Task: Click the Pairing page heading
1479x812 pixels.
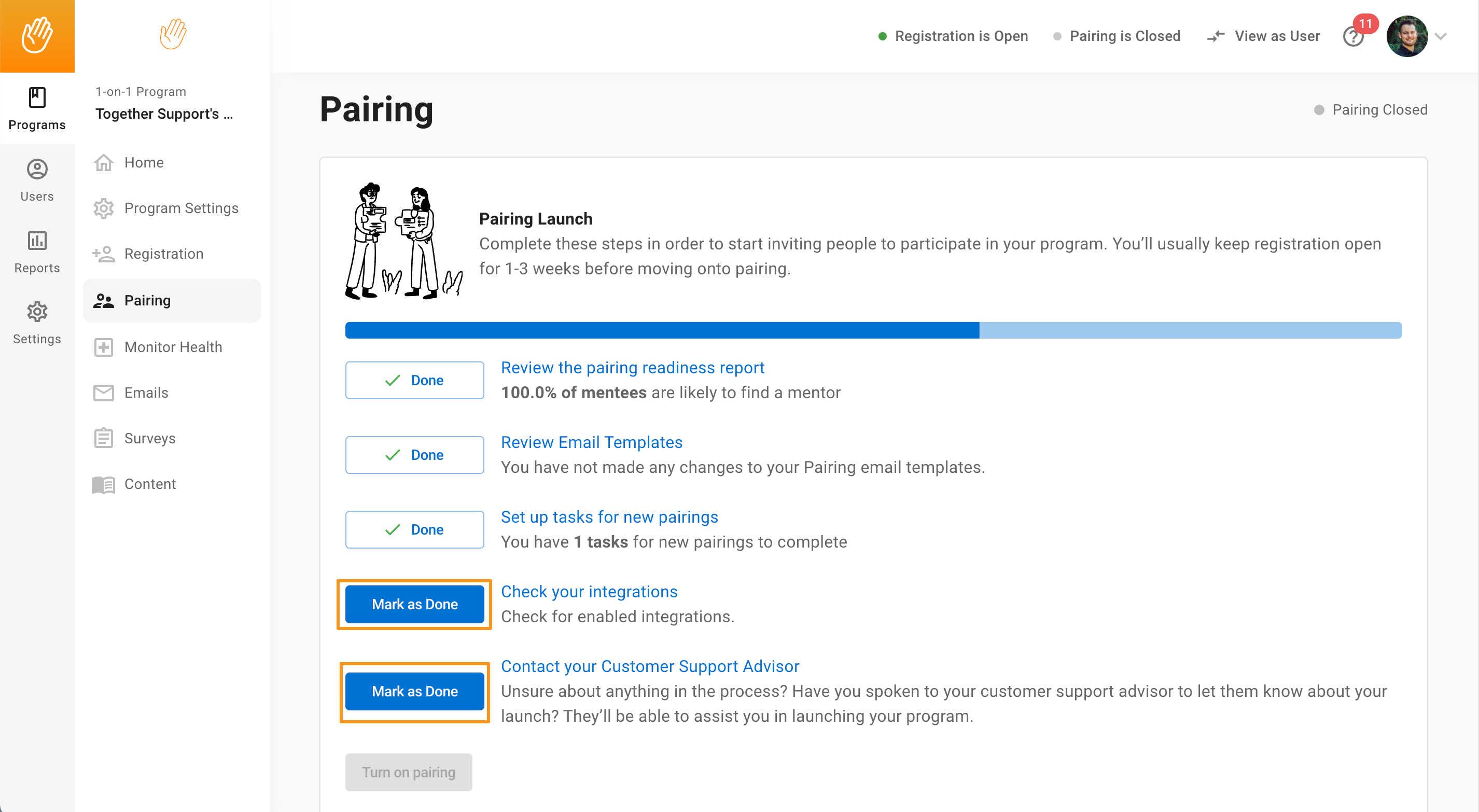Action: click(376, 109)
